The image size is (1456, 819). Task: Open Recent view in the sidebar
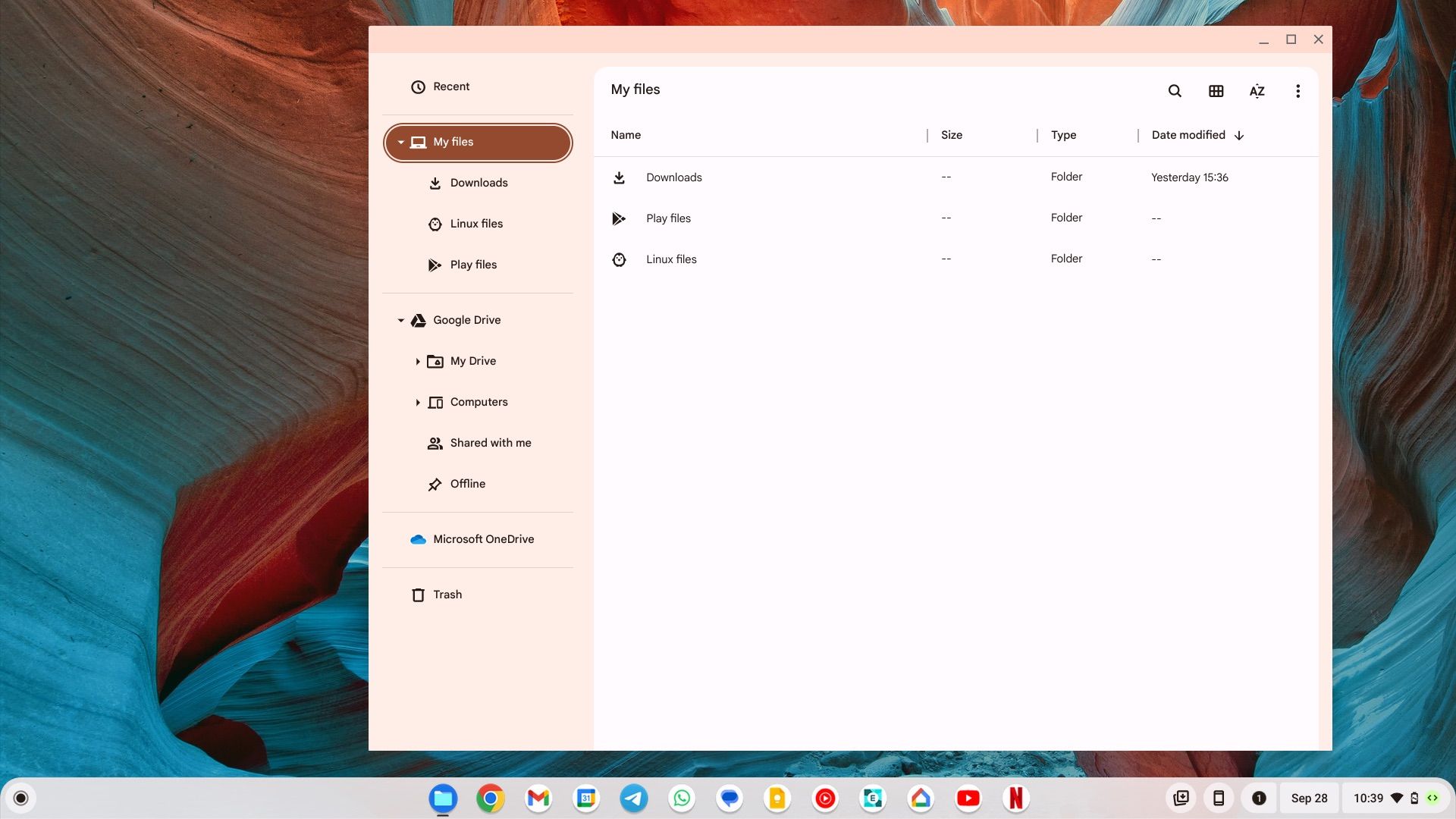coord(450,86)
